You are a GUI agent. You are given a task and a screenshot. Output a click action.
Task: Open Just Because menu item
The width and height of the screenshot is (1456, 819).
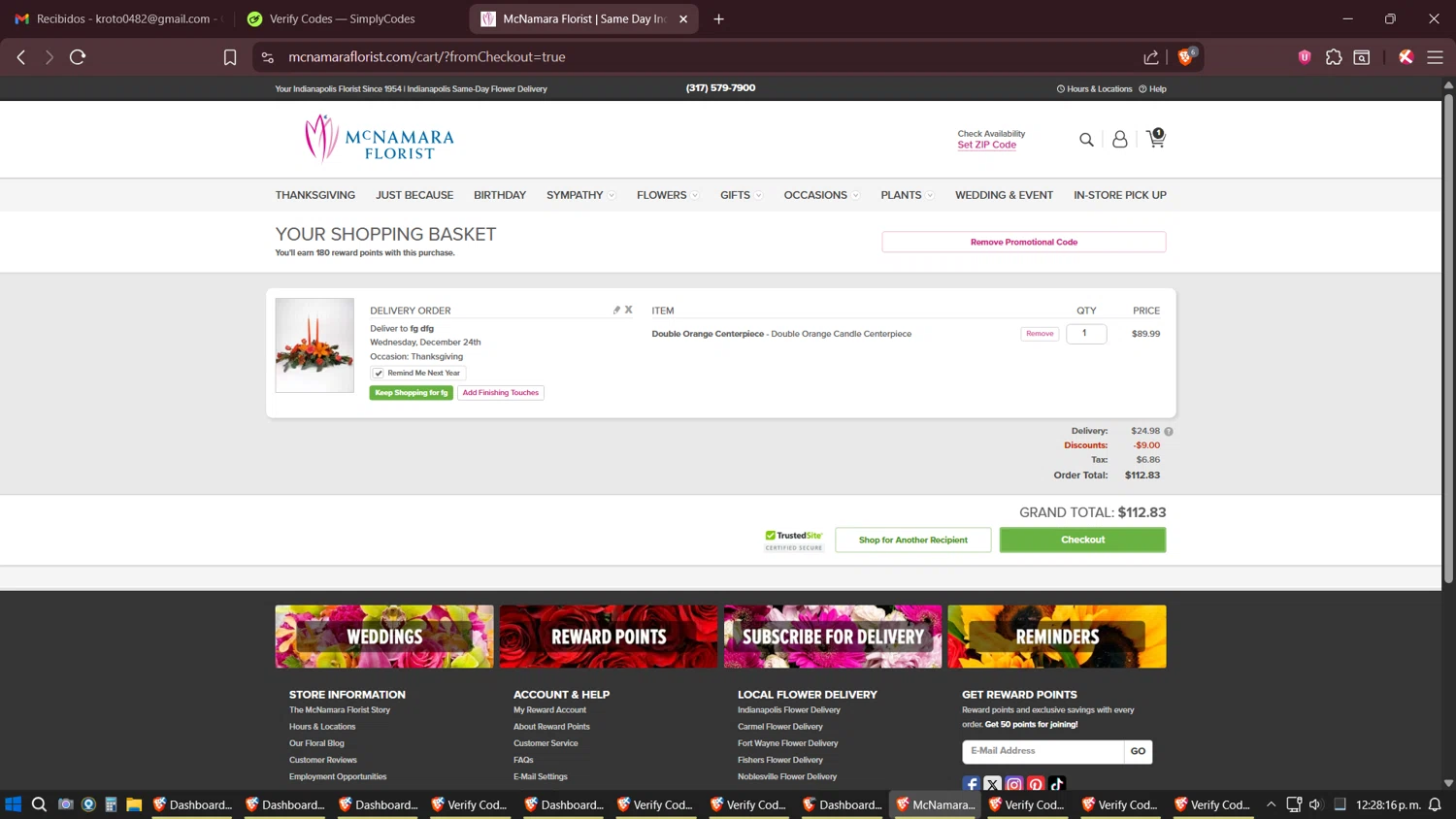point(414,195)
